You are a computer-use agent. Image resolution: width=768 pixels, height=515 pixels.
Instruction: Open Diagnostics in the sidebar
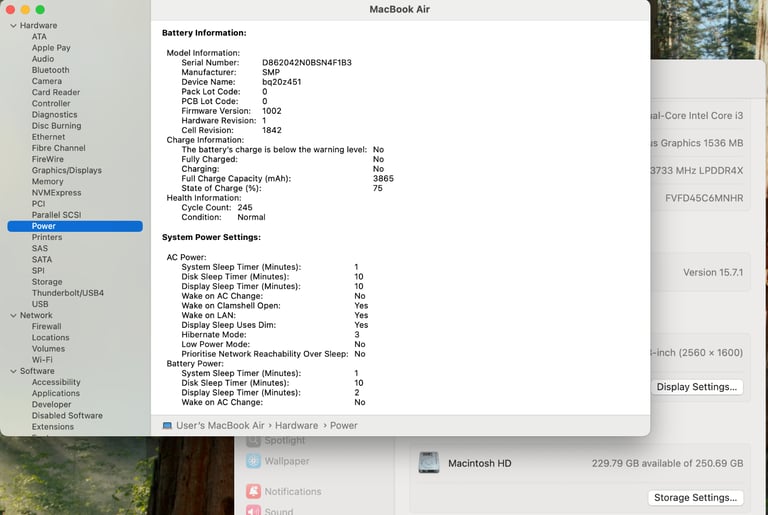54,115
